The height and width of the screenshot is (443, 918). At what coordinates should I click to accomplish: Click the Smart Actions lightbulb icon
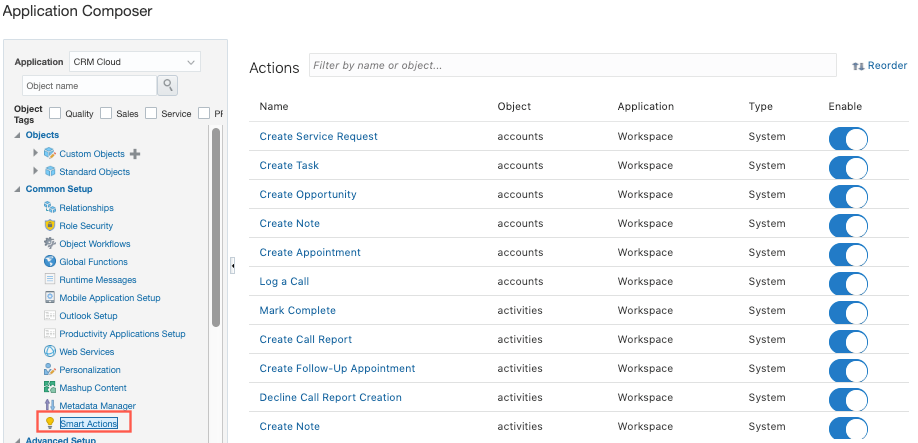(x=50, y=424)
